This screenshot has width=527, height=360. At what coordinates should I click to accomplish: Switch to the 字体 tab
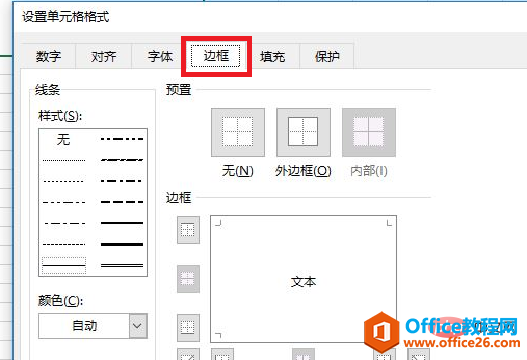tap(160, 56)
